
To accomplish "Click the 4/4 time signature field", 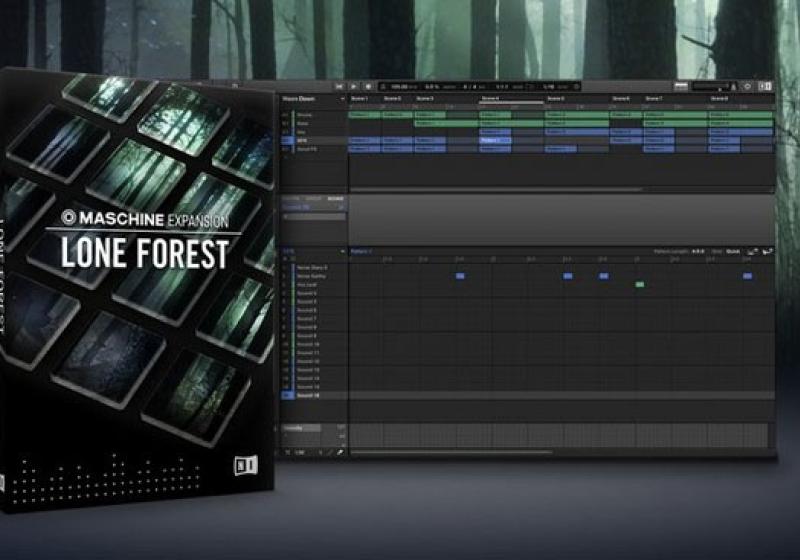I will coord(469,87).
